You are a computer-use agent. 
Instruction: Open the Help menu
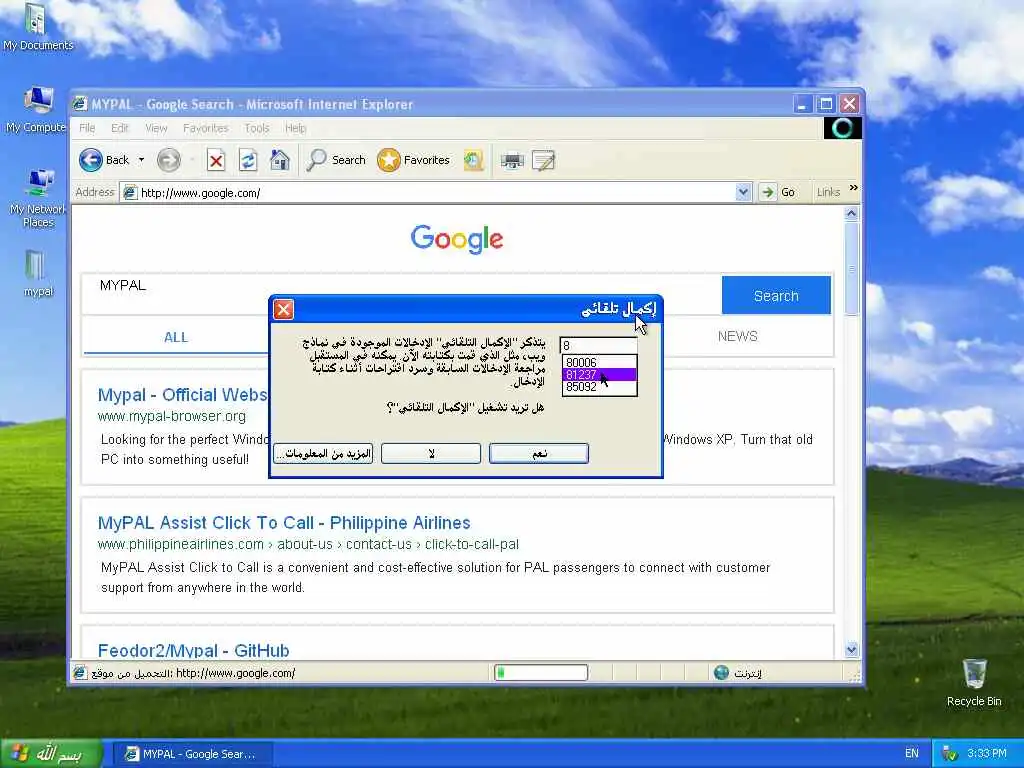(295, 128)
